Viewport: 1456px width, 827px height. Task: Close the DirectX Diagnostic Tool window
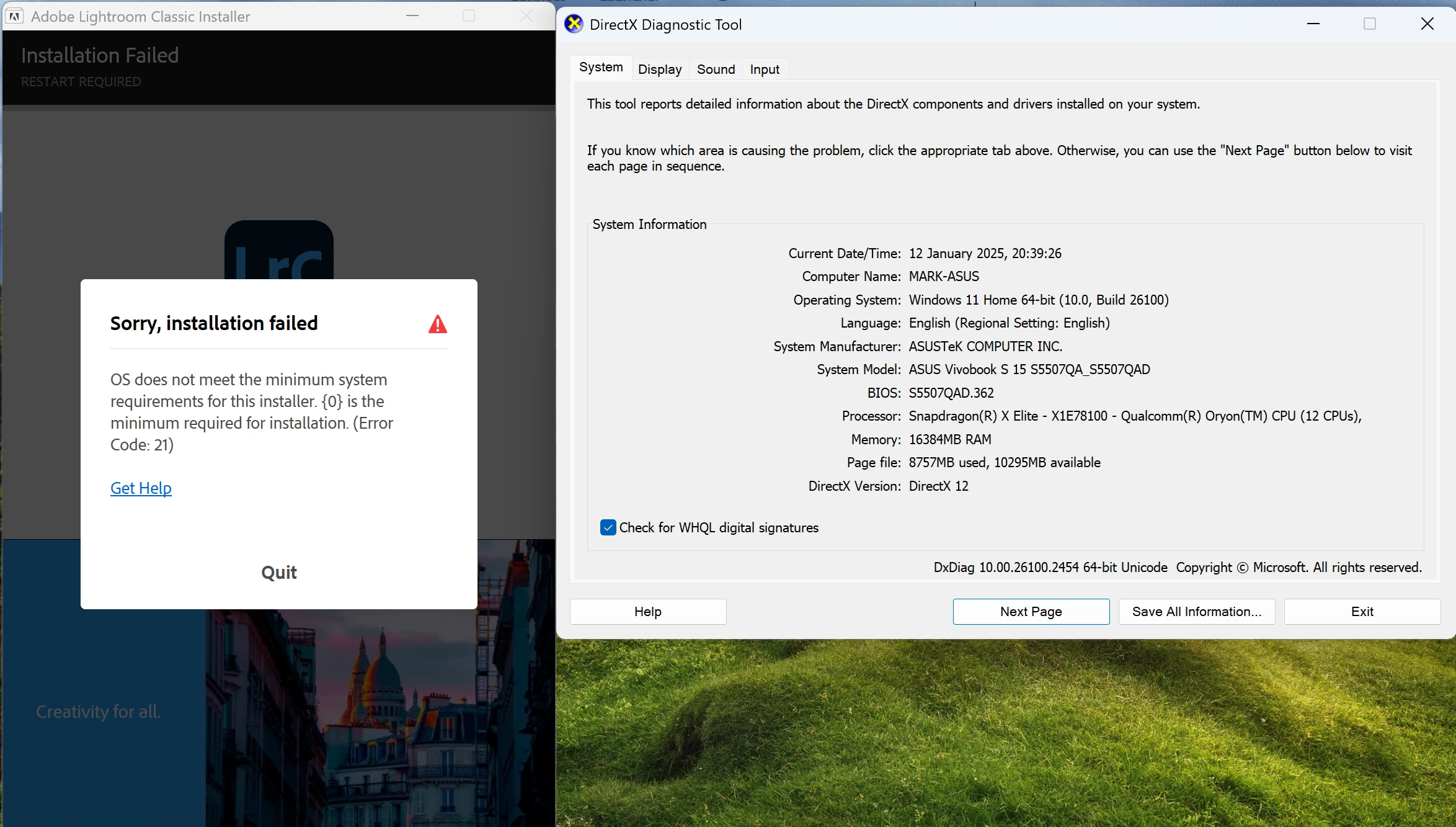1427,24
